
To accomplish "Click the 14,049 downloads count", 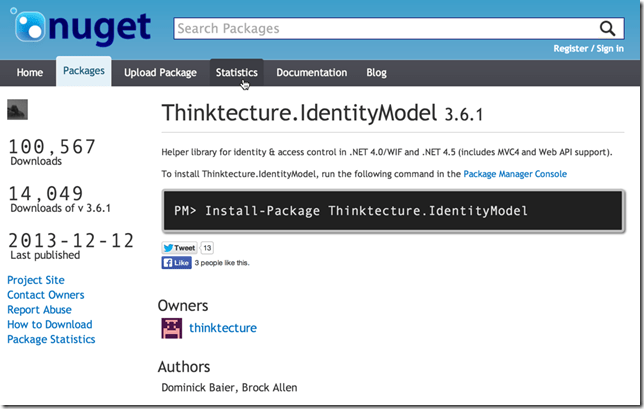I will click(x=46, y=193).
